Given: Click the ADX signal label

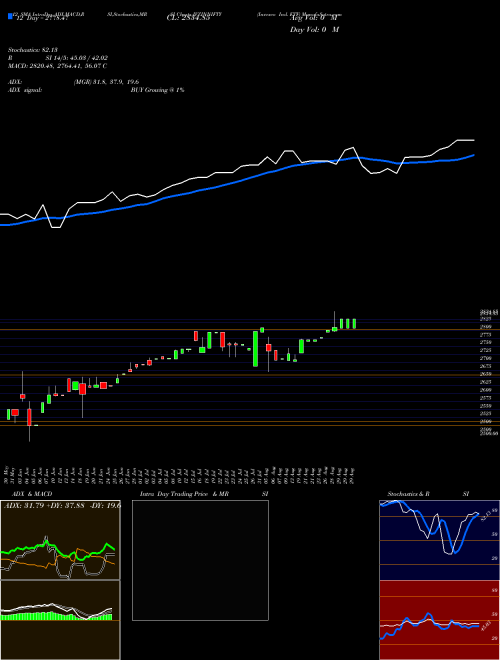Looking at the screenshot, I should [25, 90].
